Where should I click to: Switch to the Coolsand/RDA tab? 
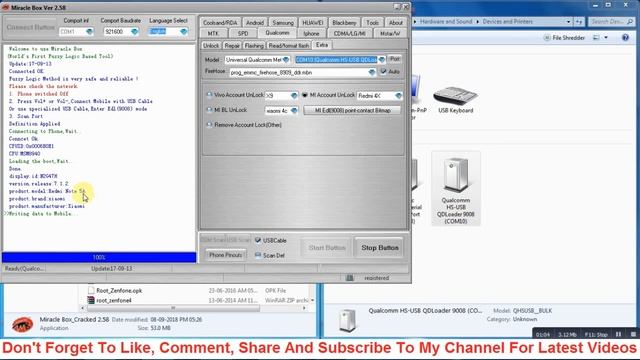[x=220, y=23]
